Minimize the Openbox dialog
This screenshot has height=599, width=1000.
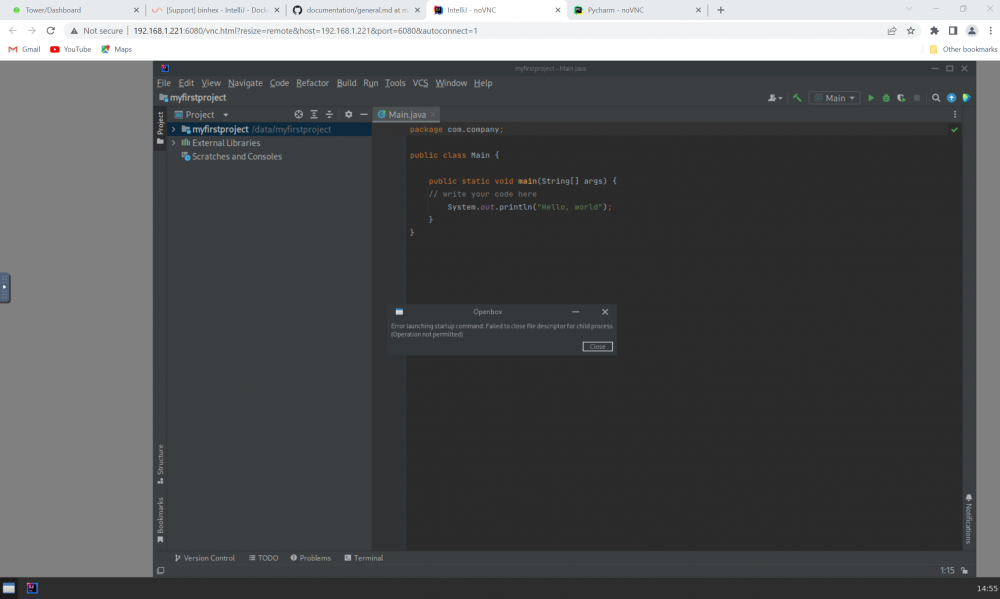coord(575,311)
